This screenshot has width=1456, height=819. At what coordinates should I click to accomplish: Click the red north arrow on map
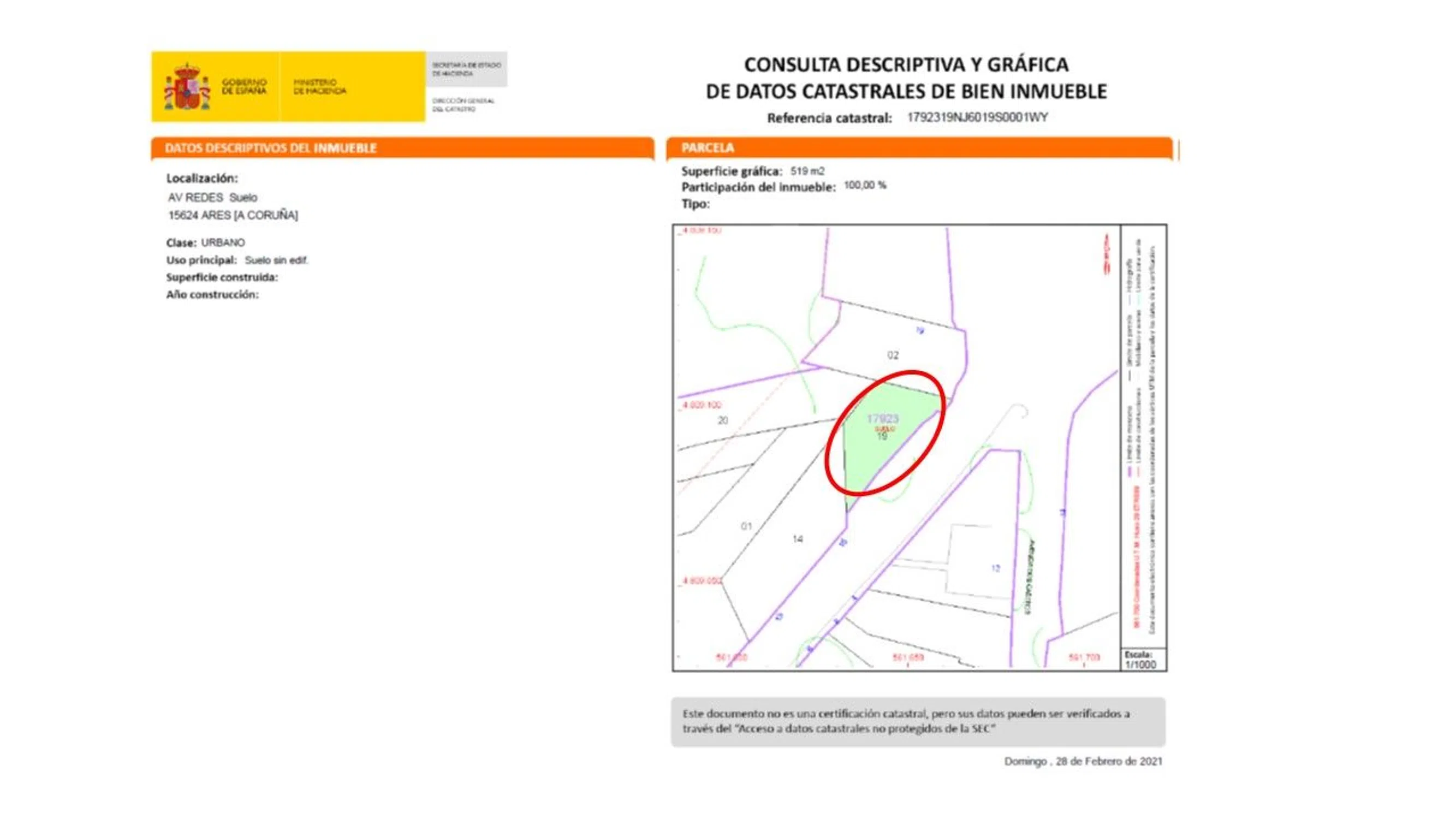[x=1107, y=255]
